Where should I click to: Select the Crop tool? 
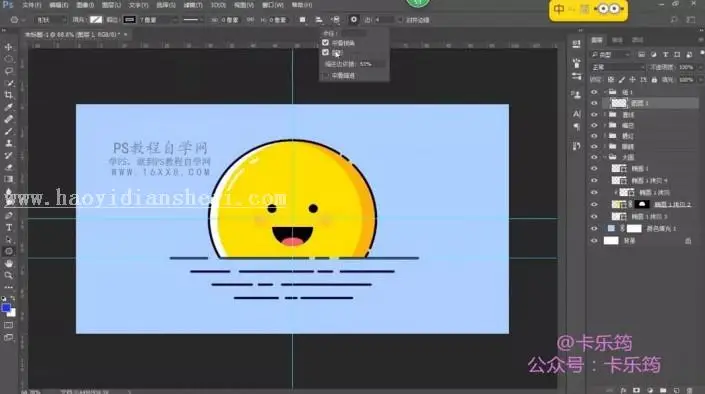(9, 95)
